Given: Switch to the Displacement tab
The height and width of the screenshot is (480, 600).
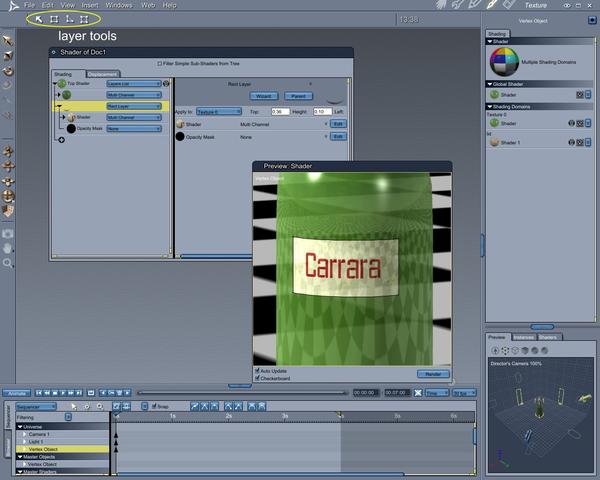Looking at the screenshot, I should 103,74.
